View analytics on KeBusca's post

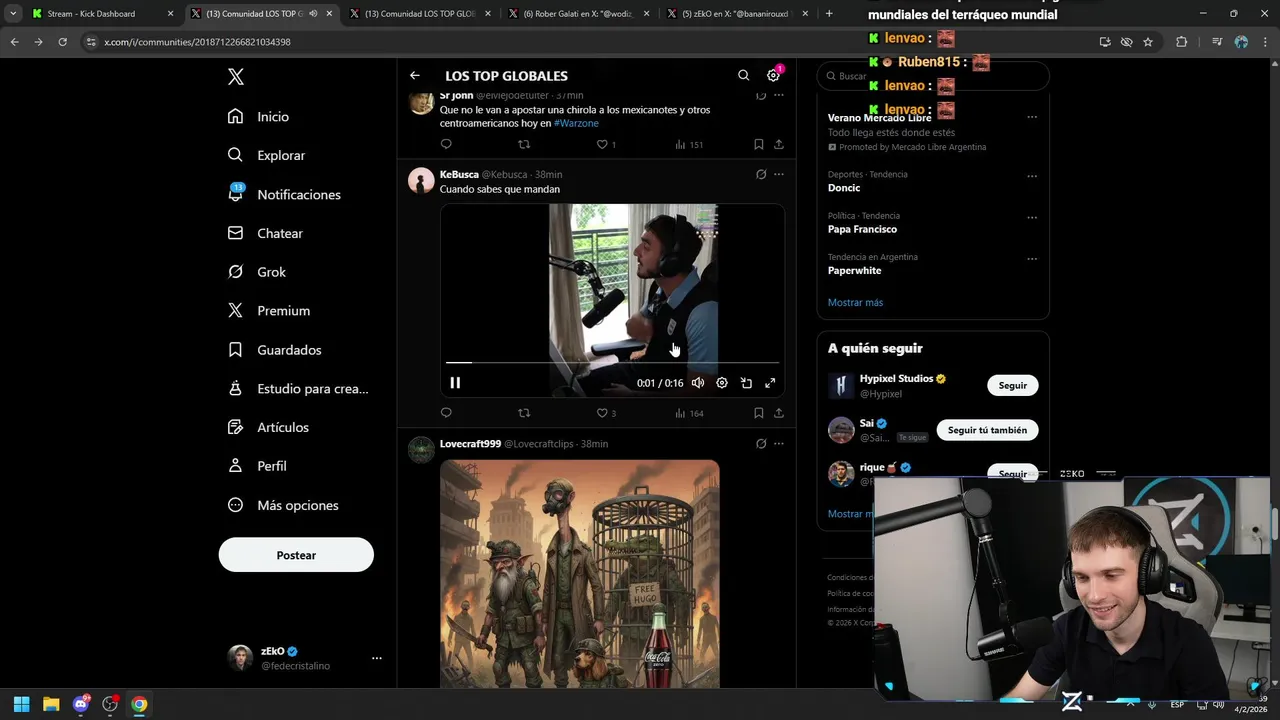(689, 413)
